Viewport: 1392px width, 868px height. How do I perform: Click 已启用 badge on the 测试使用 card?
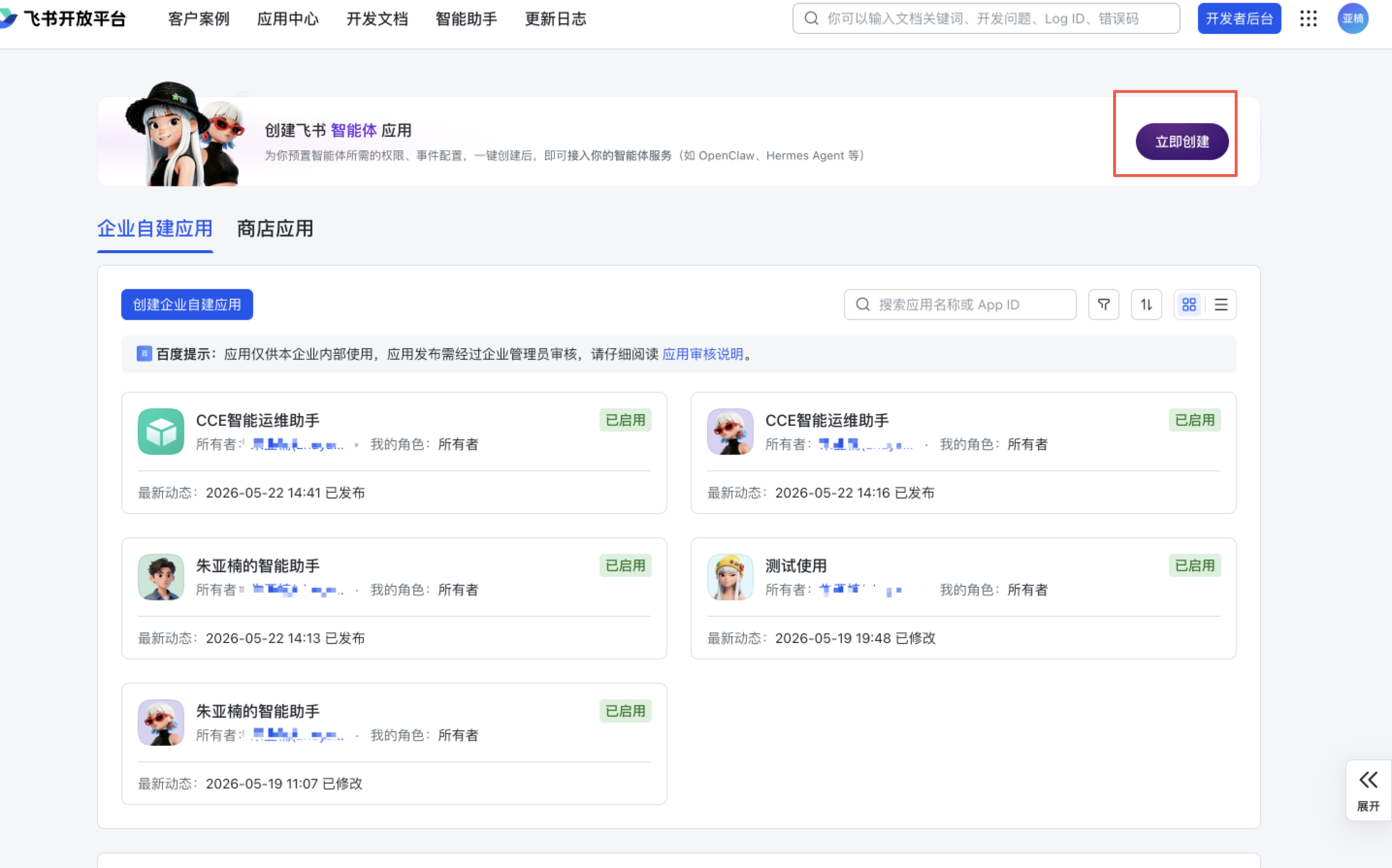[x=1195, y=565]
